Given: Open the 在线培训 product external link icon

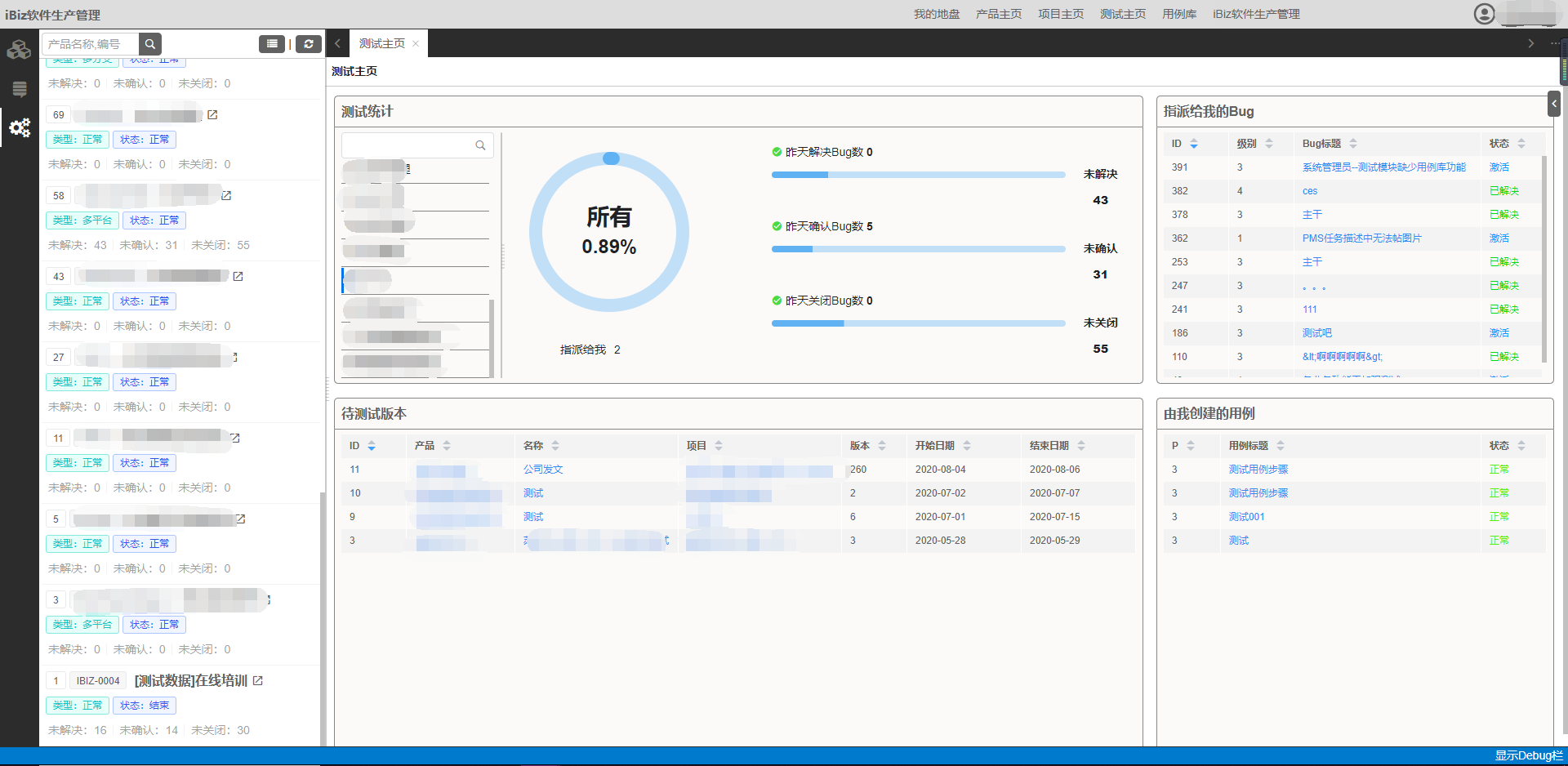Looking at the screenshot, I should 258,681.
